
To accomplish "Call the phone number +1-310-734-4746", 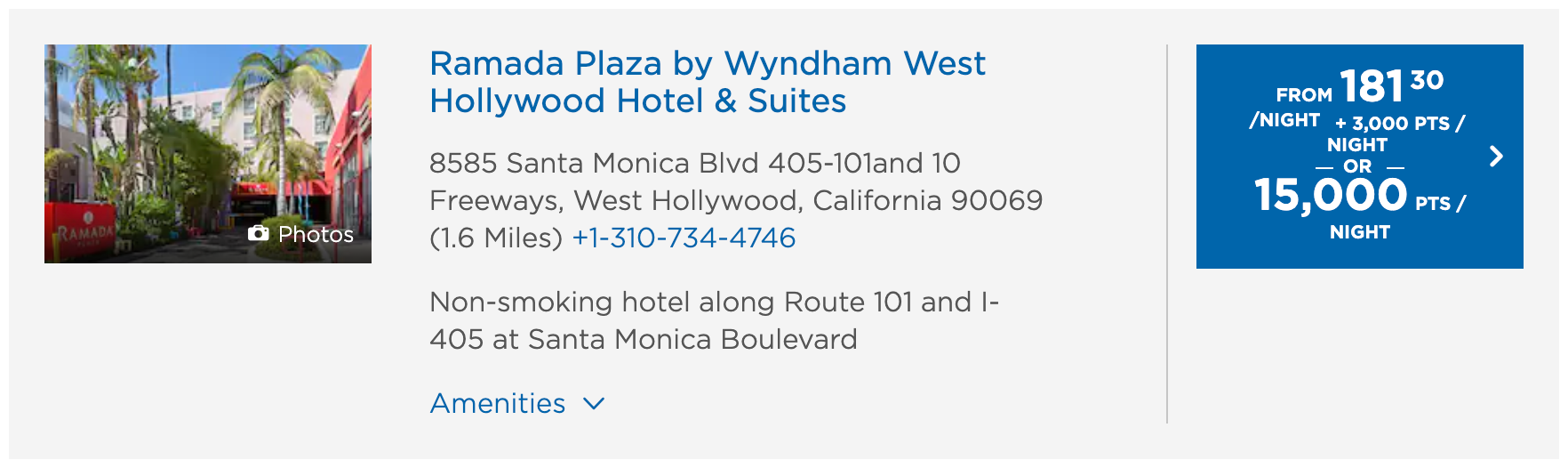I will (684, 238).
